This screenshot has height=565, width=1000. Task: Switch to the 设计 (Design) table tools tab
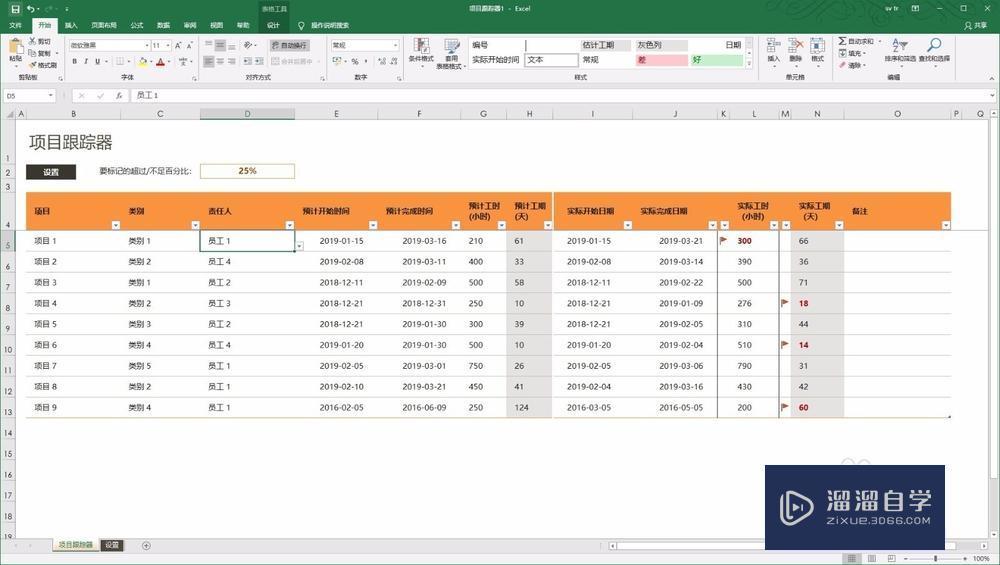[274, 26]
